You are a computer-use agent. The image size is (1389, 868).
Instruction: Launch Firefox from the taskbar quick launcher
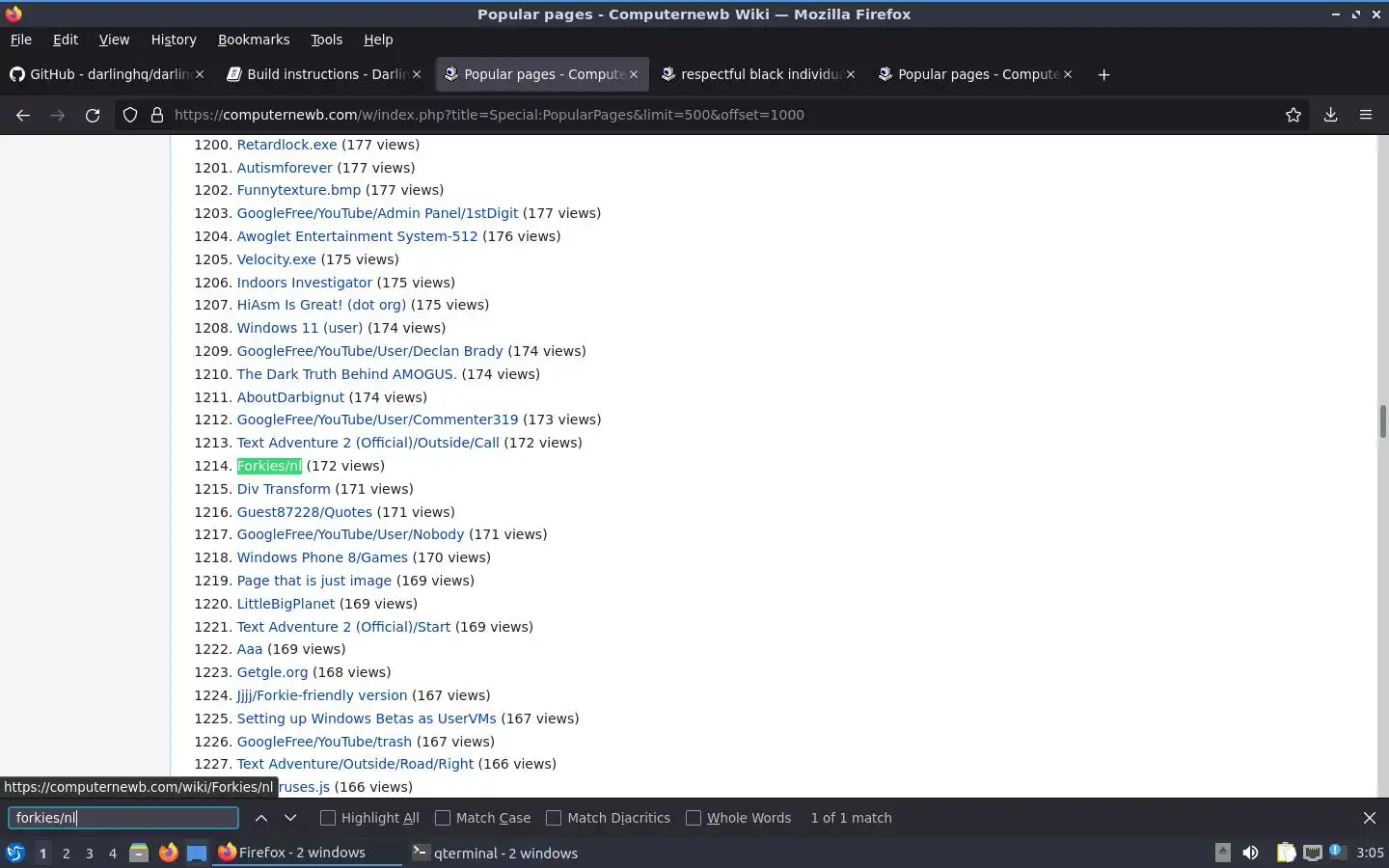[168, 853]
